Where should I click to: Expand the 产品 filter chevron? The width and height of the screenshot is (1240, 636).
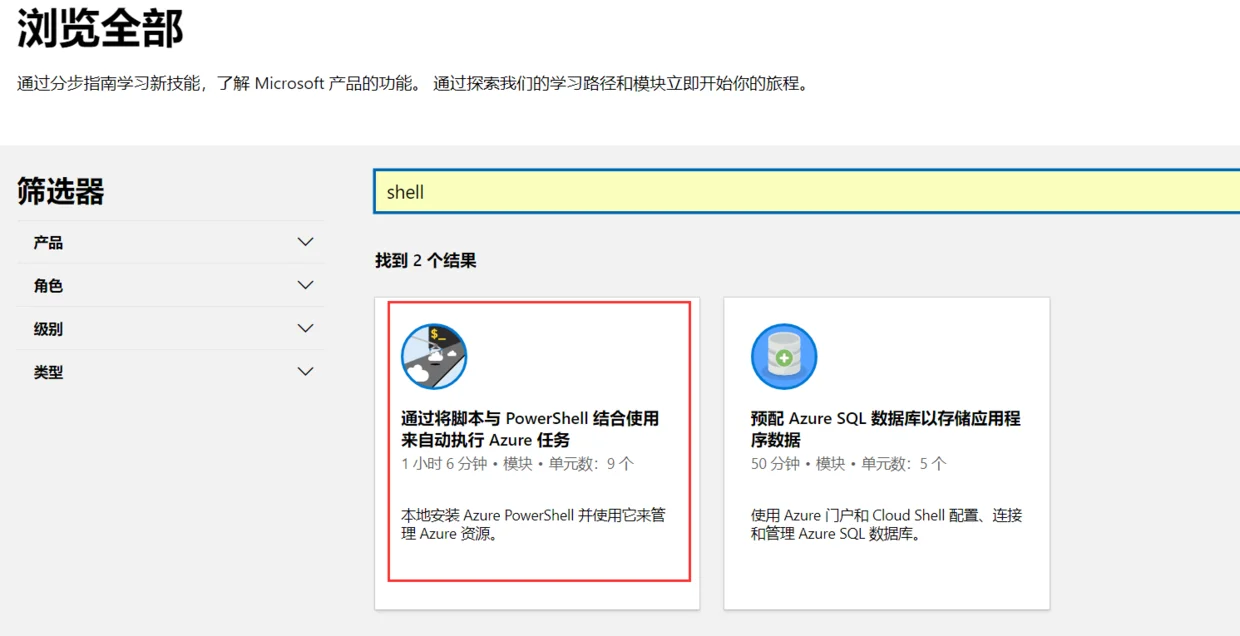coord(306,242)
